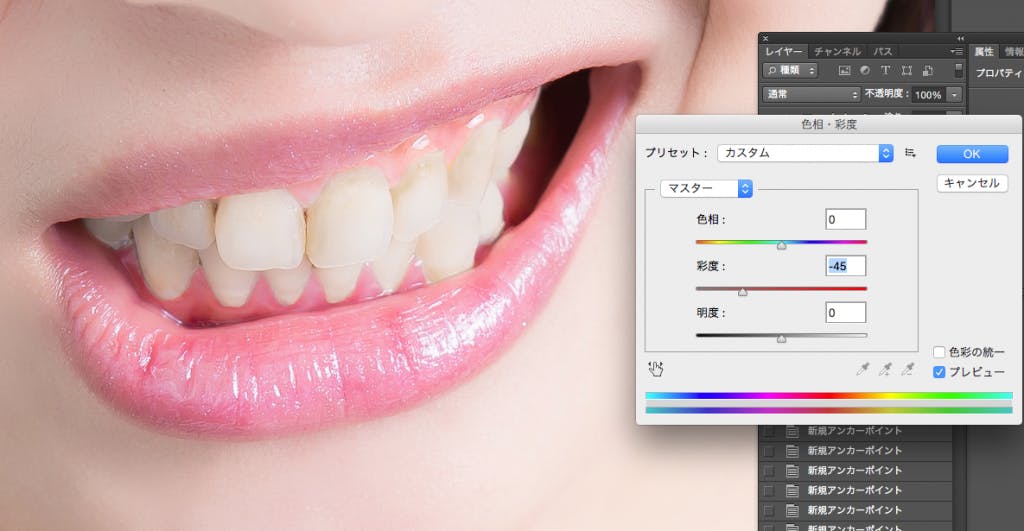Viewport: 1024px width, 531px height.
Task: Close the Layers panel group
Action: pos(765,39)
